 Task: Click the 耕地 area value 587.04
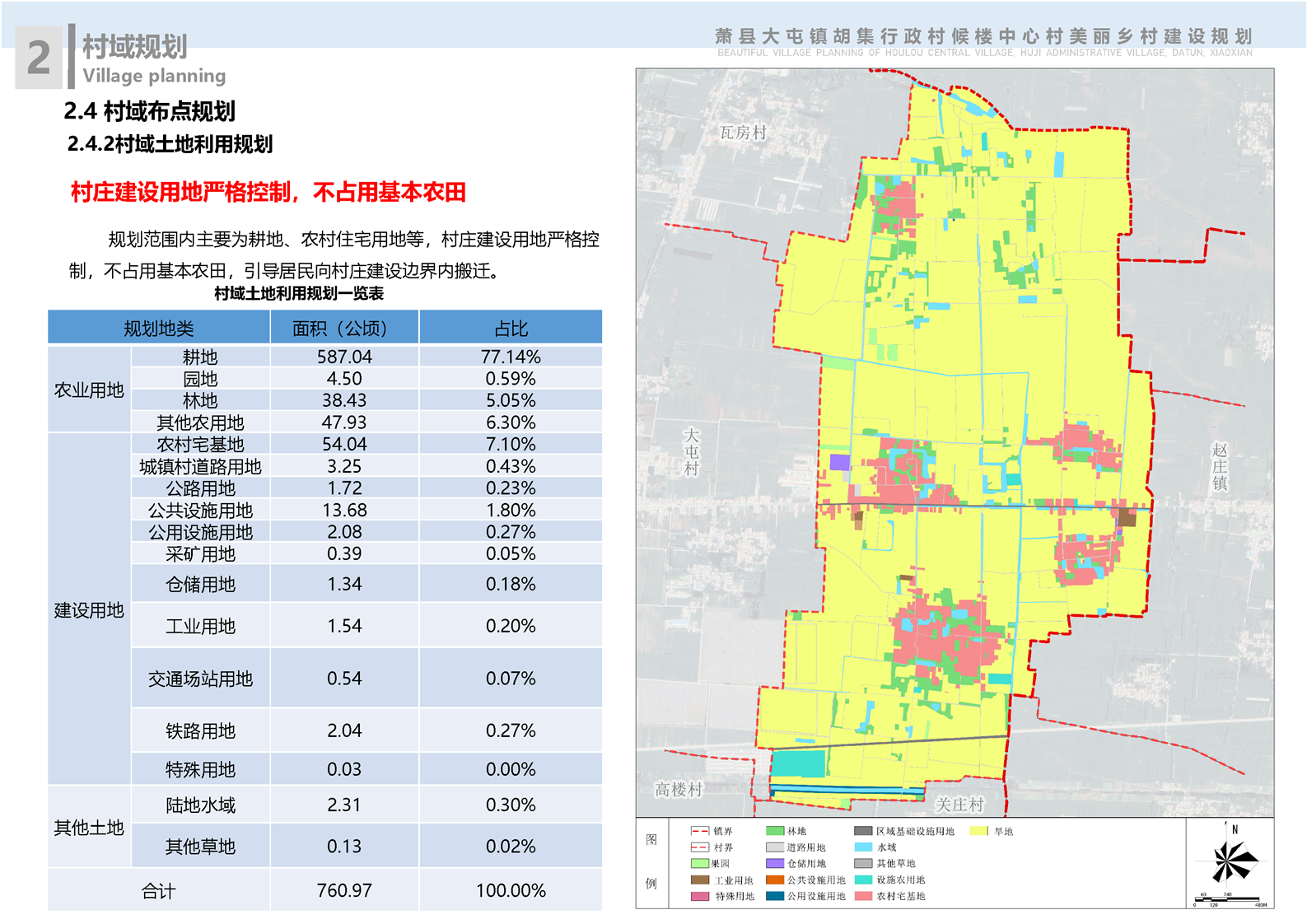click(x=344, y=357)
